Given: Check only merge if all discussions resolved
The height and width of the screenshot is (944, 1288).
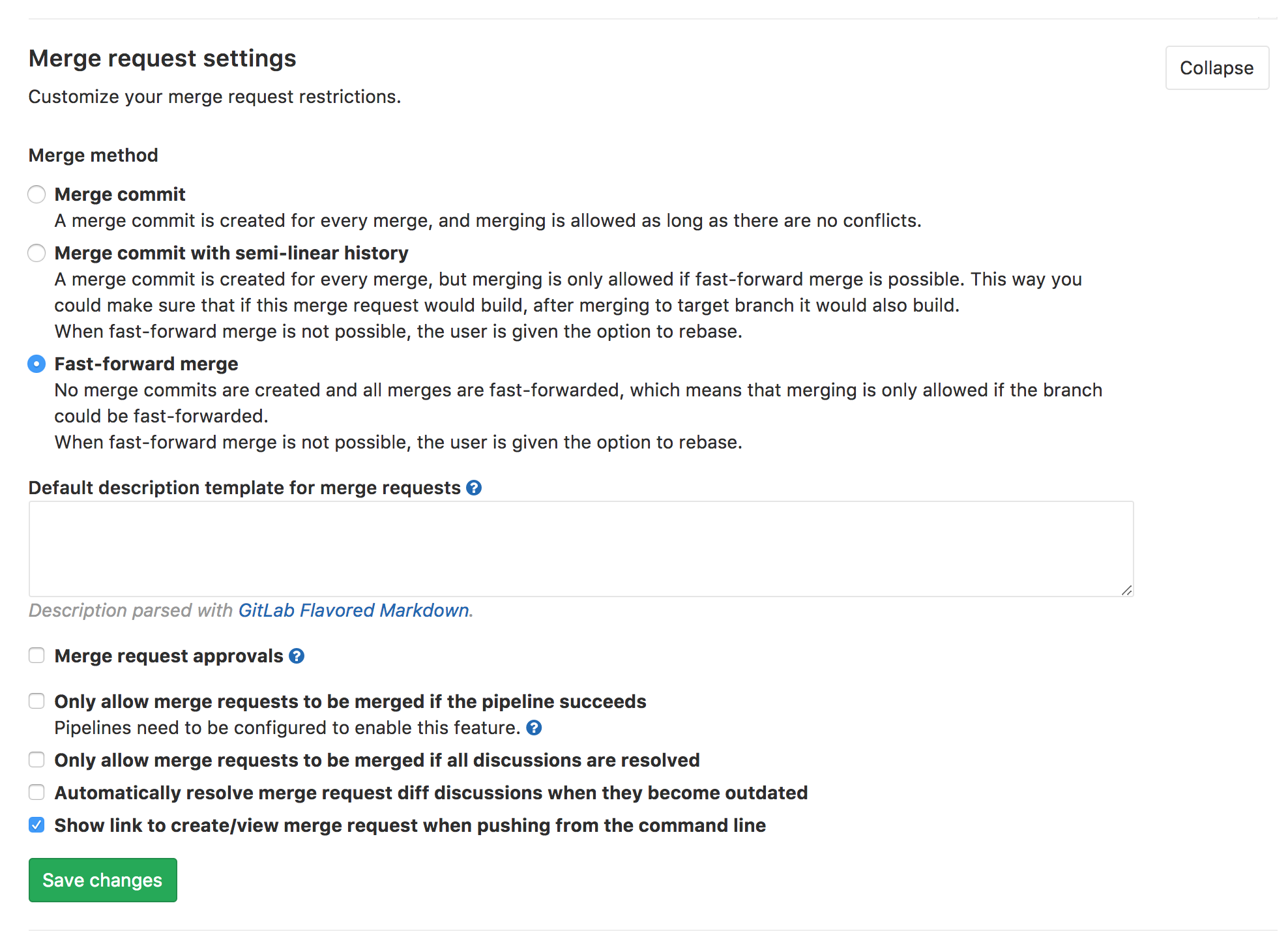Looking at the screenshot, I should click(37, 760).
